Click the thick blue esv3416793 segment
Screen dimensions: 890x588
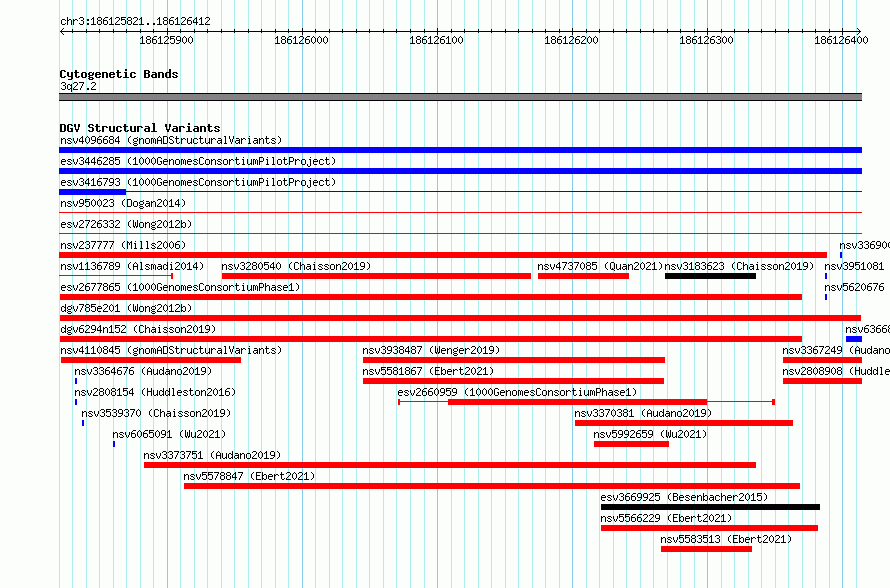(93, 192)
